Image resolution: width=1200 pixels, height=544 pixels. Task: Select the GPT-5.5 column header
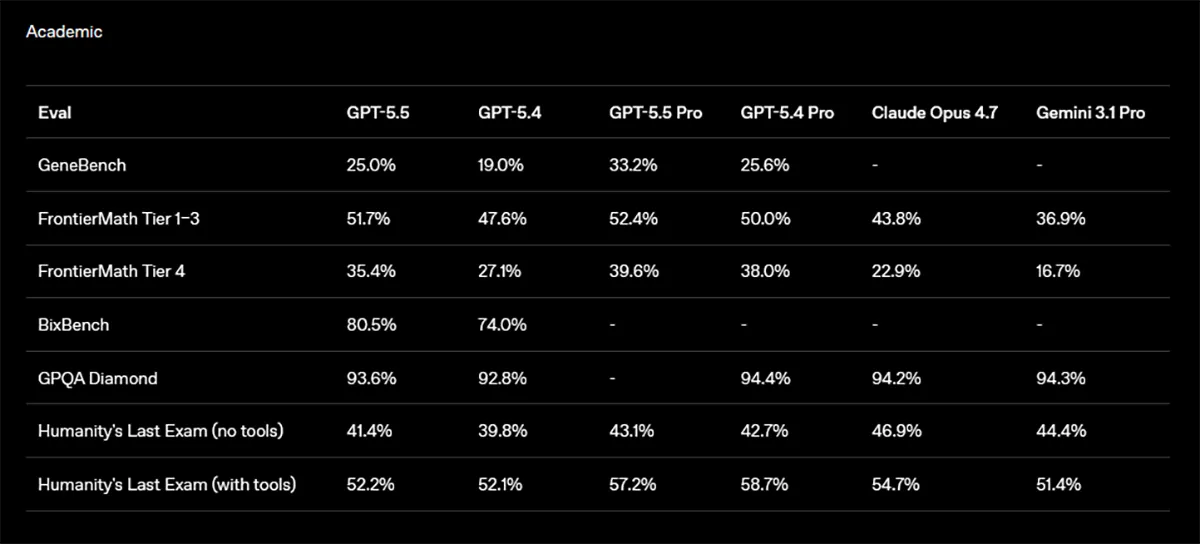[371, 113]
